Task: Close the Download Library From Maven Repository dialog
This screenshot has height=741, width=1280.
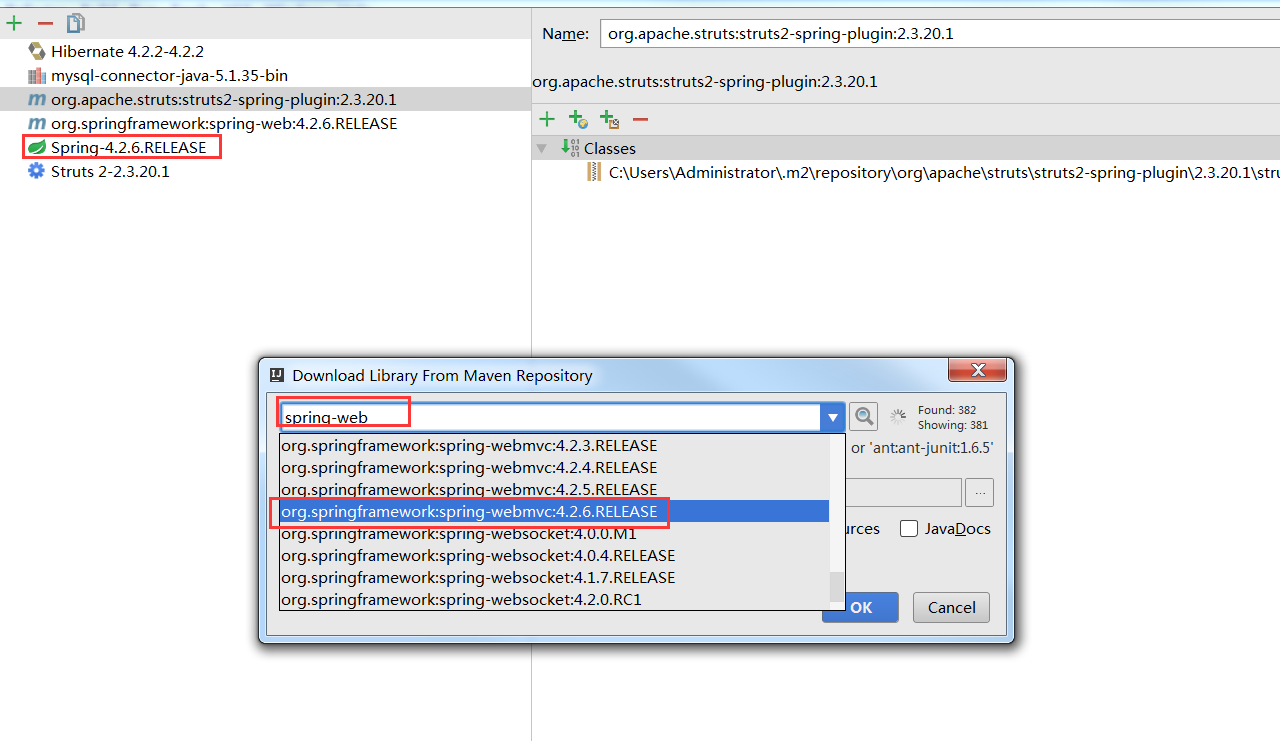Action: tap(977, 370)
